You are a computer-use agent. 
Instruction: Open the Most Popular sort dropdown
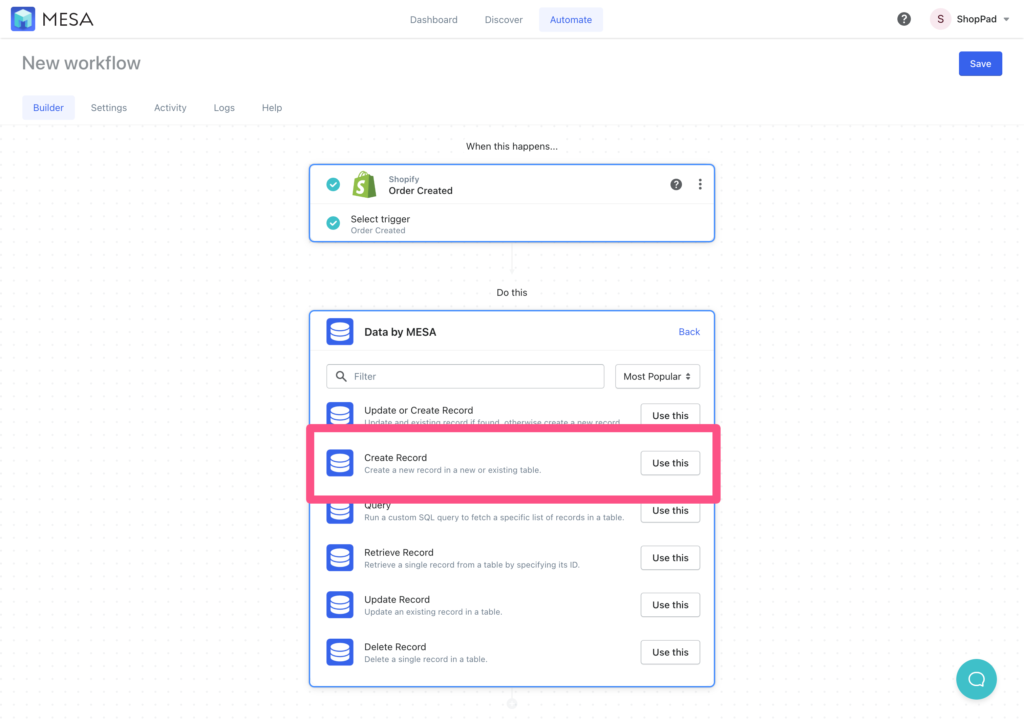tap(657, 376)
